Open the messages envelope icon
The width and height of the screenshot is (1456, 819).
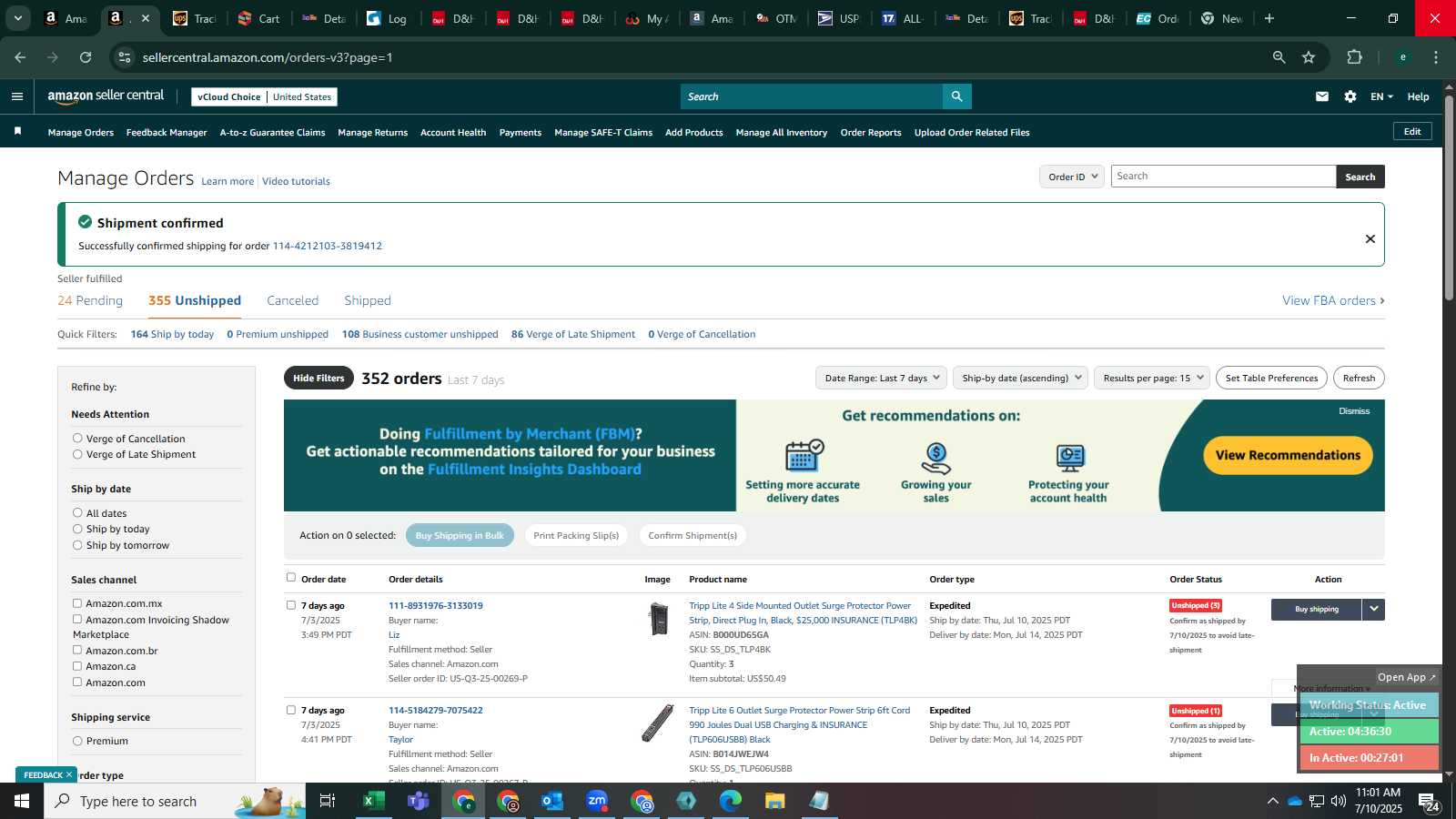point(1322,96)
